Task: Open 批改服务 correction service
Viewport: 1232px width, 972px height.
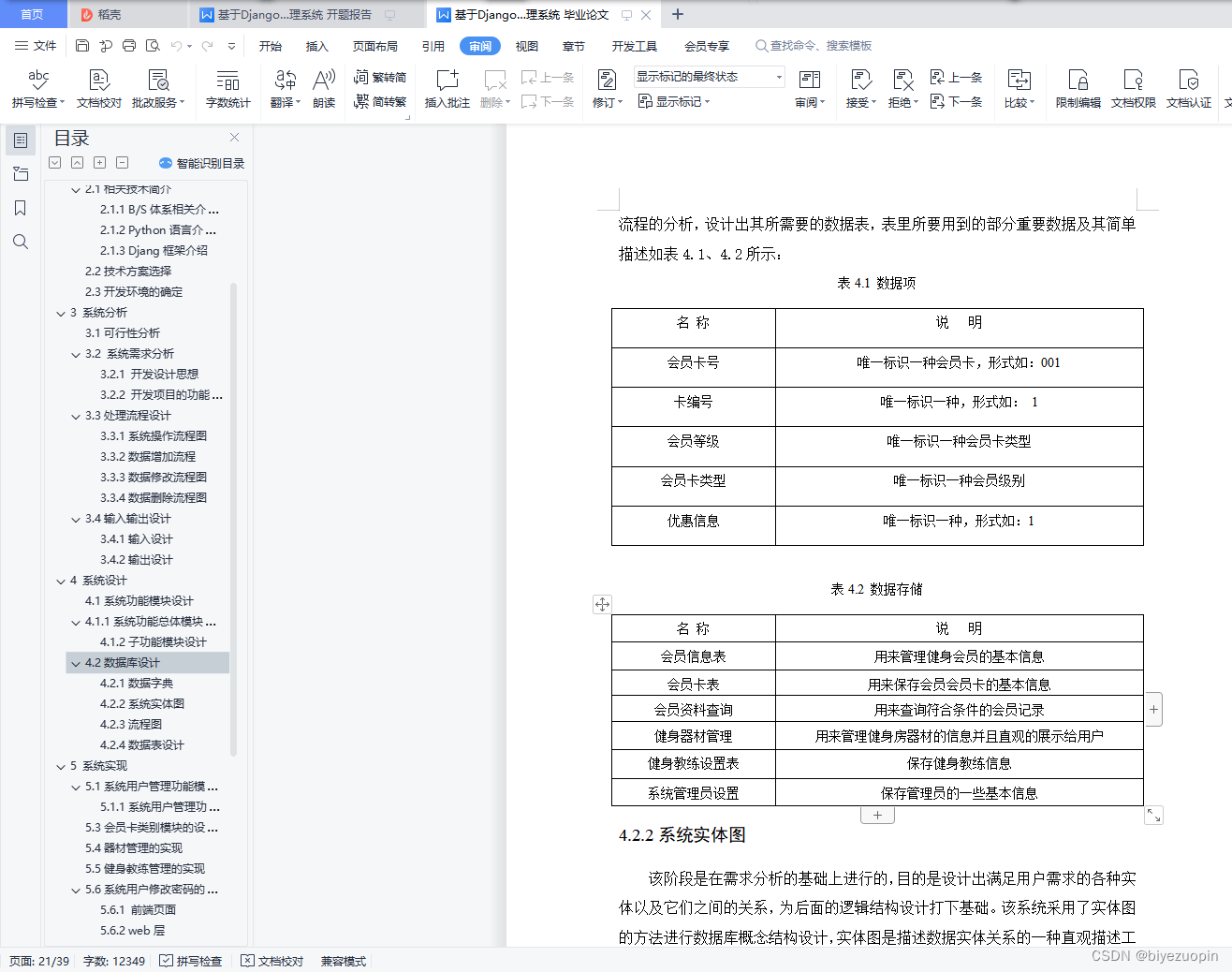Action: tap(158, 89)
